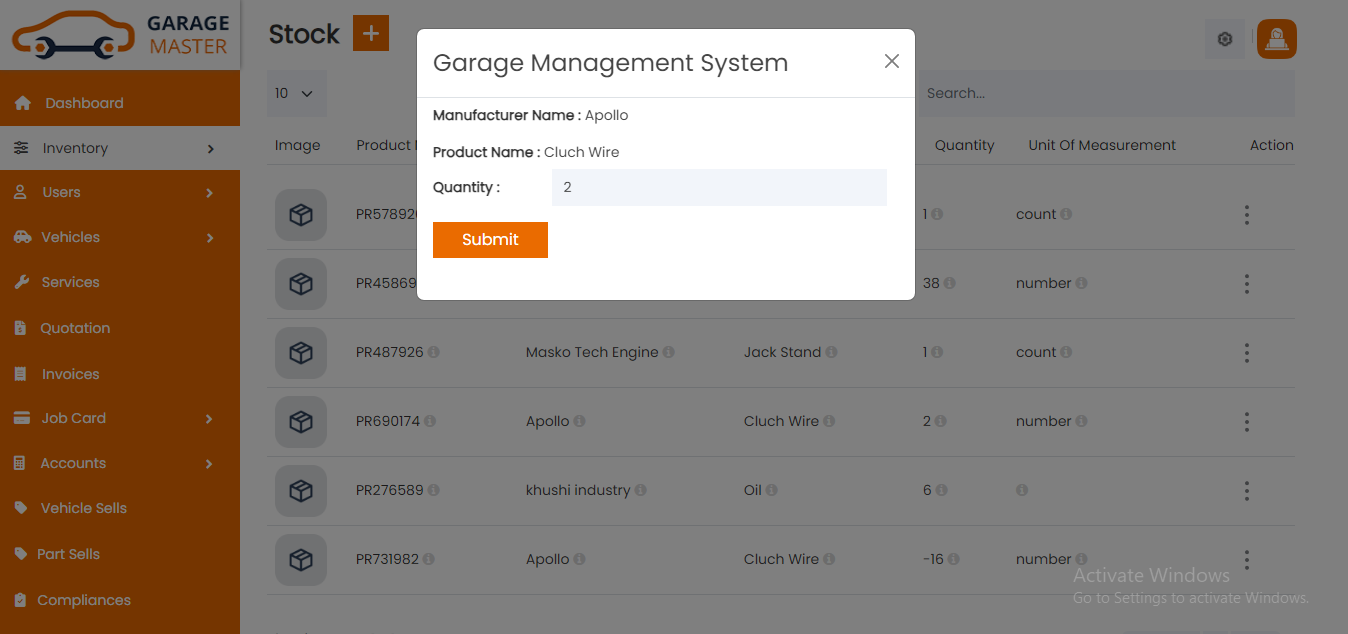The image size is (1348, 634).
Task: Open the rows-per-page dropdown showing 10
Action: 295,94
